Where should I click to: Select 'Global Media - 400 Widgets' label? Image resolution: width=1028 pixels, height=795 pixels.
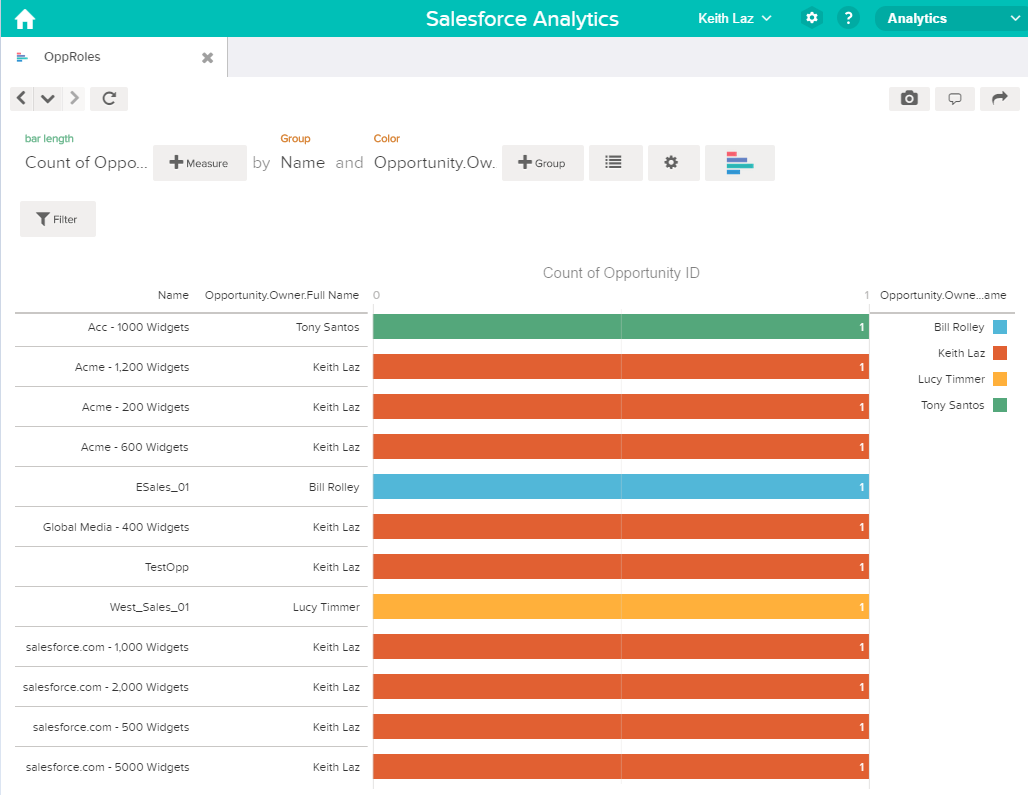pyautogui.click(x=116, y=527)
